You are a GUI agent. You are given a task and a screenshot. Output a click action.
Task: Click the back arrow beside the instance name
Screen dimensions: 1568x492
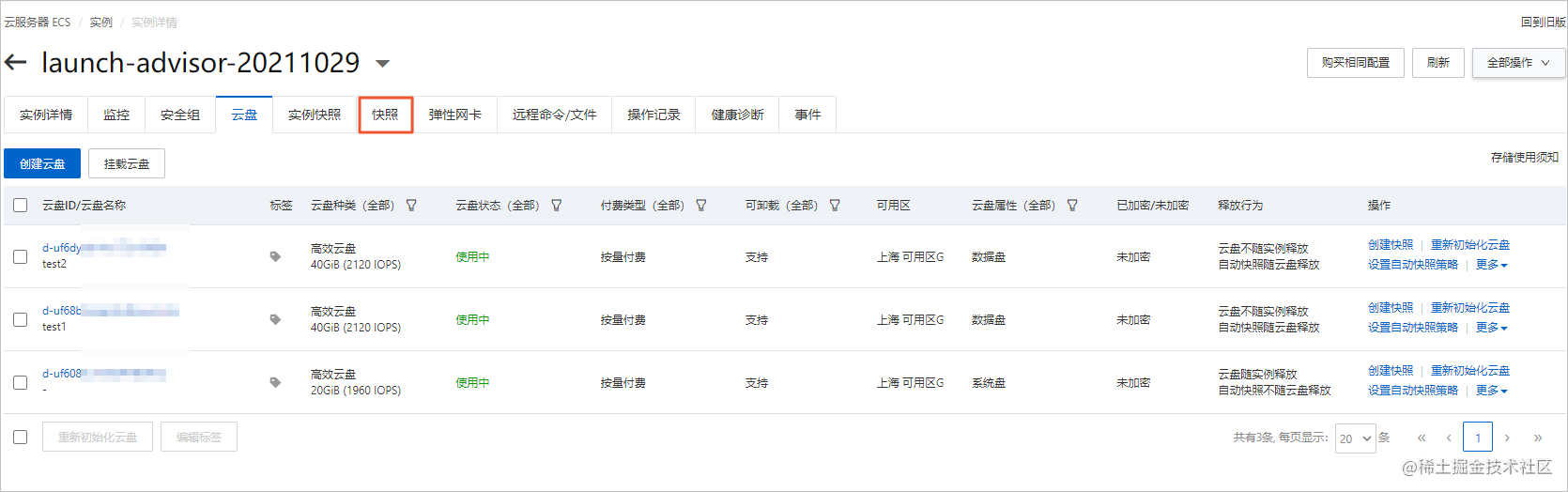(x=15, y=63)
